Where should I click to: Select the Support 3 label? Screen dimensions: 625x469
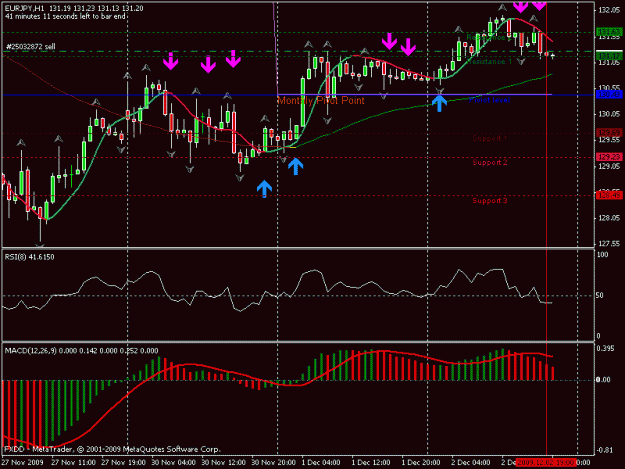pos(490,200)
